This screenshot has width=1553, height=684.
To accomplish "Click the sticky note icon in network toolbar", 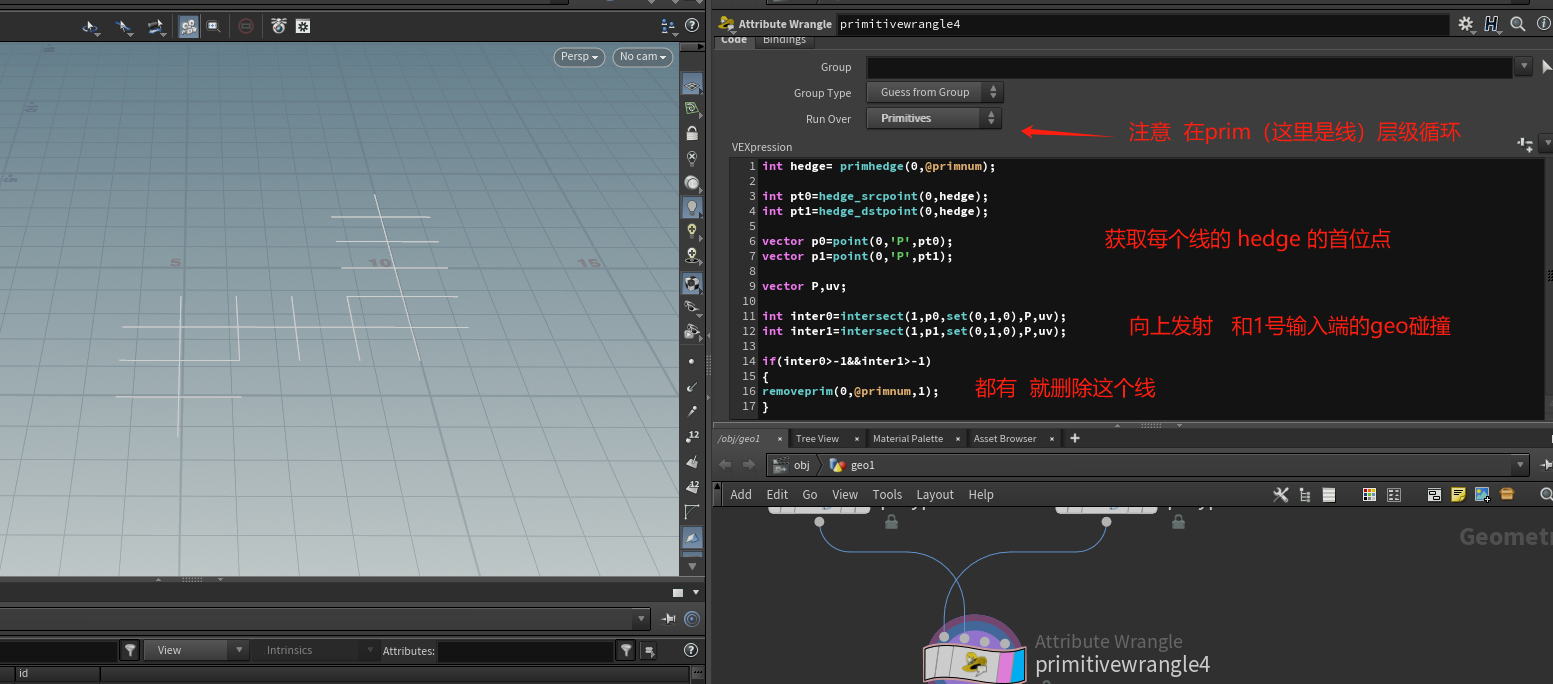I will coord(1458,494).
